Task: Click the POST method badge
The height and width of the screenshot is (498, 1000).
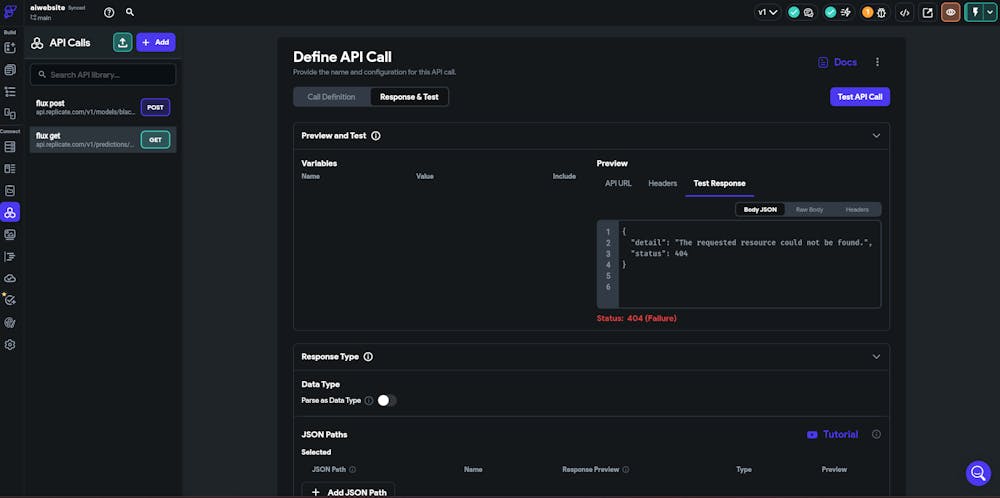Action: pyautogui.click(x=156, y=107)
